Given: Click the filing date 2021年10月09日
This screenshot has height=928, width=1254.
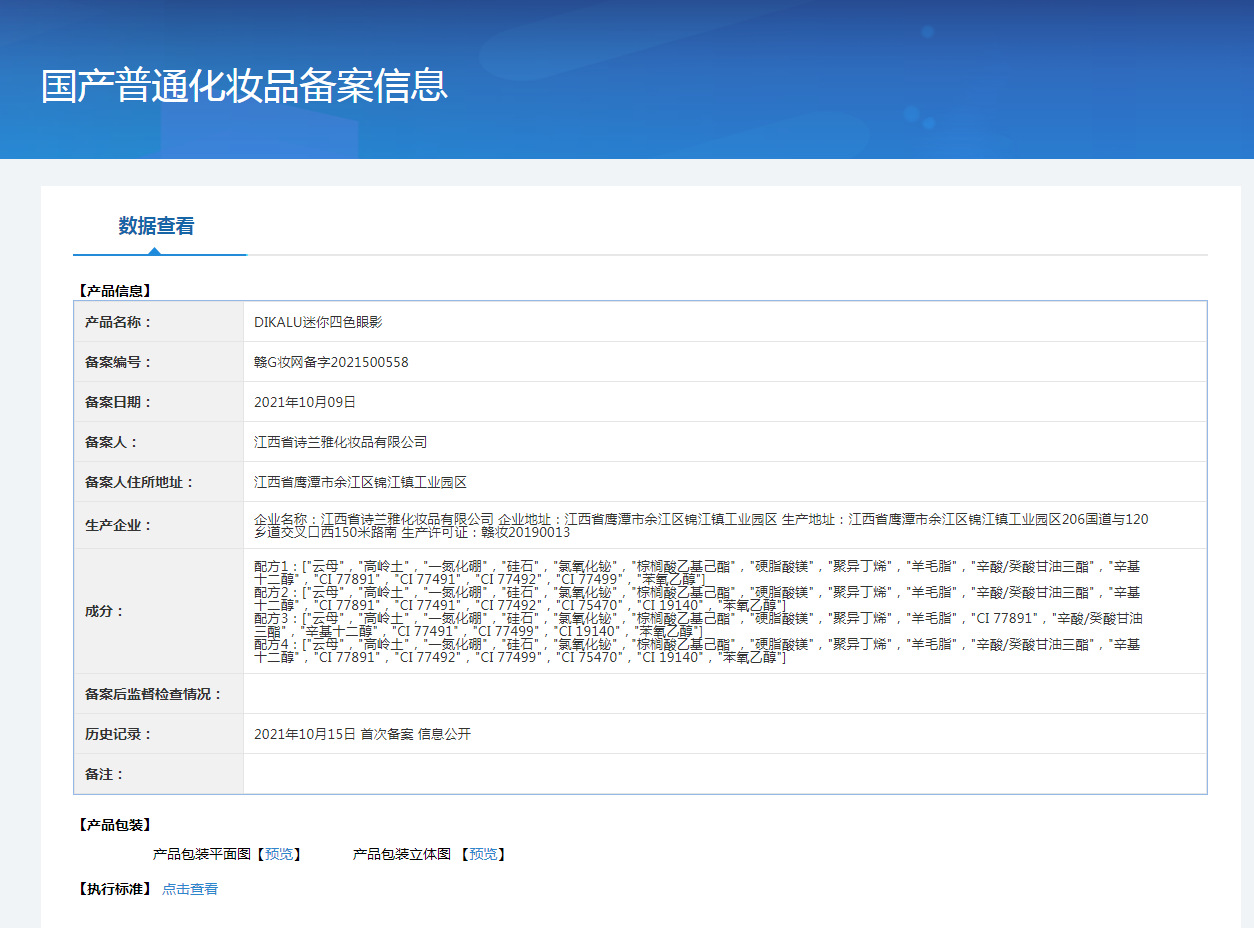Looking at the screenshot, I should click(x=305, y=402).
